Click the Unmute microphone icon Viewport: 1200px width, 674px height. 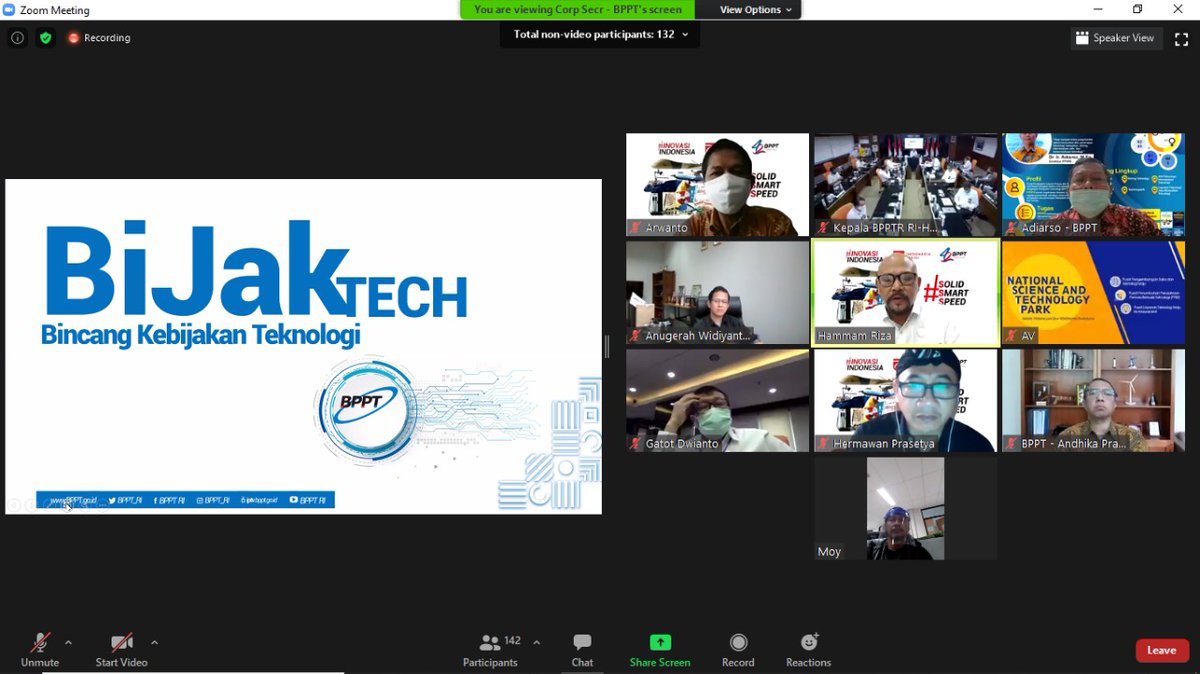pos(40,642)
